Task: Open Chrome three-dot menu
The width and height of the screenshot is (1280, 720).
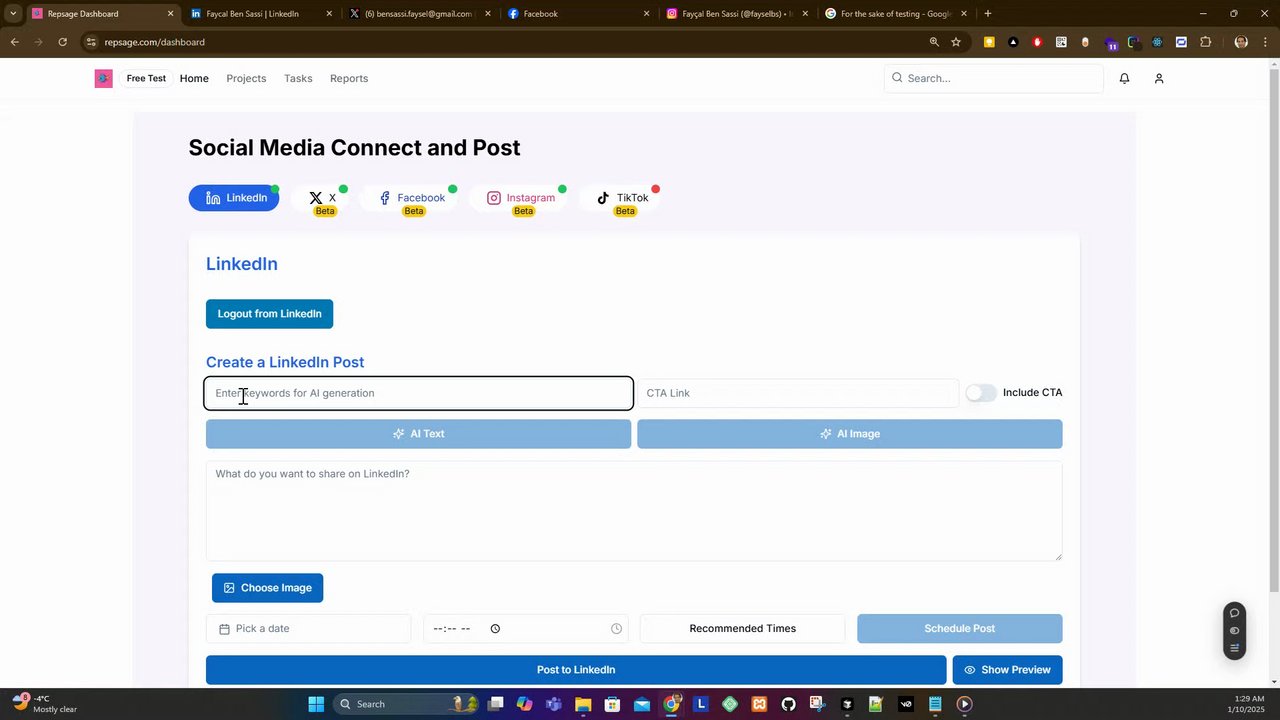Action: pos(1265,42)
